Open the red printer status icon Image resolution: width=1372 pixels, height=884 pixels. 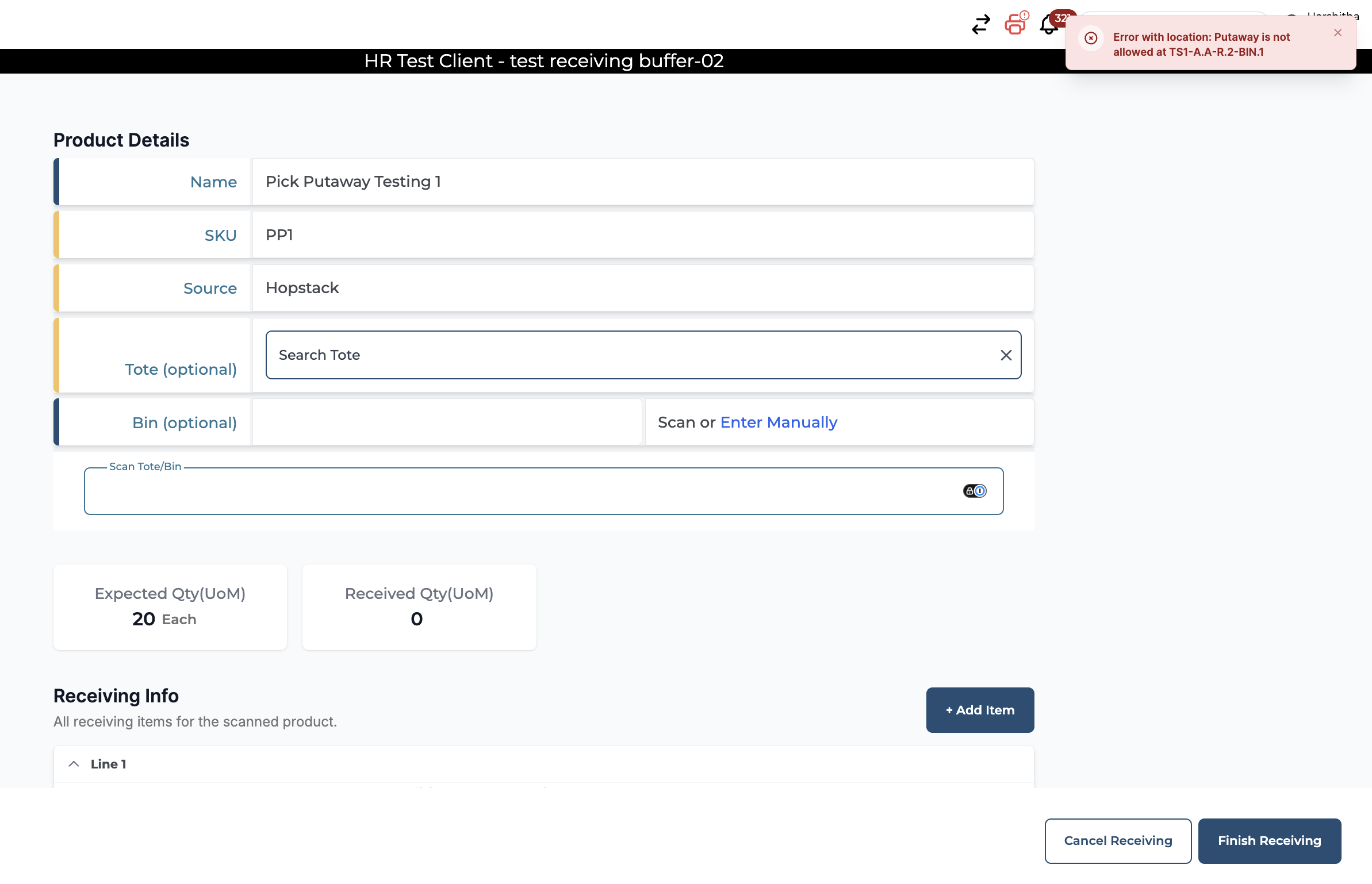click(x=1016, y=24)
